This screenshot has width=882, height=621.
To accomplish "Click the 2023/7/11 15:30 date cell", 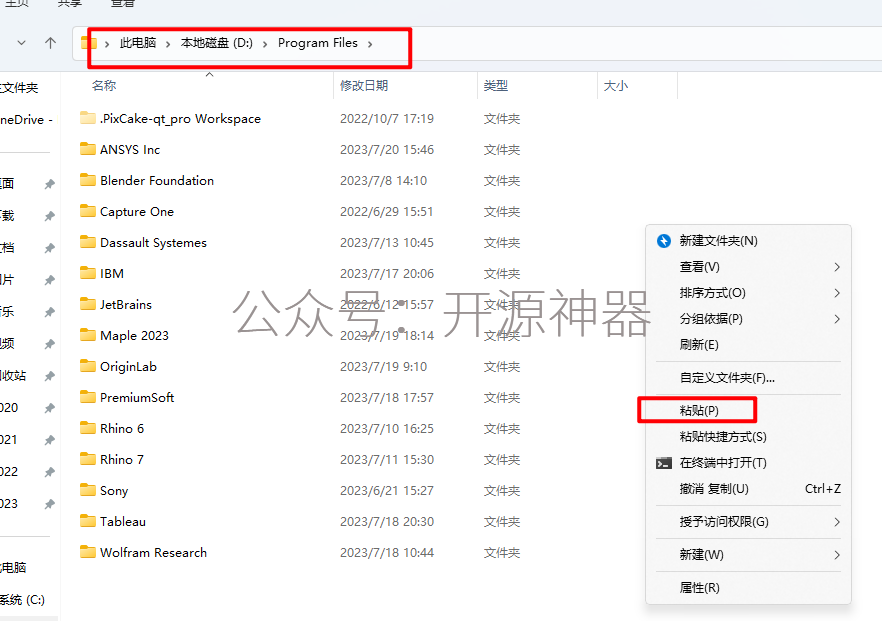I will pos(386,460).
